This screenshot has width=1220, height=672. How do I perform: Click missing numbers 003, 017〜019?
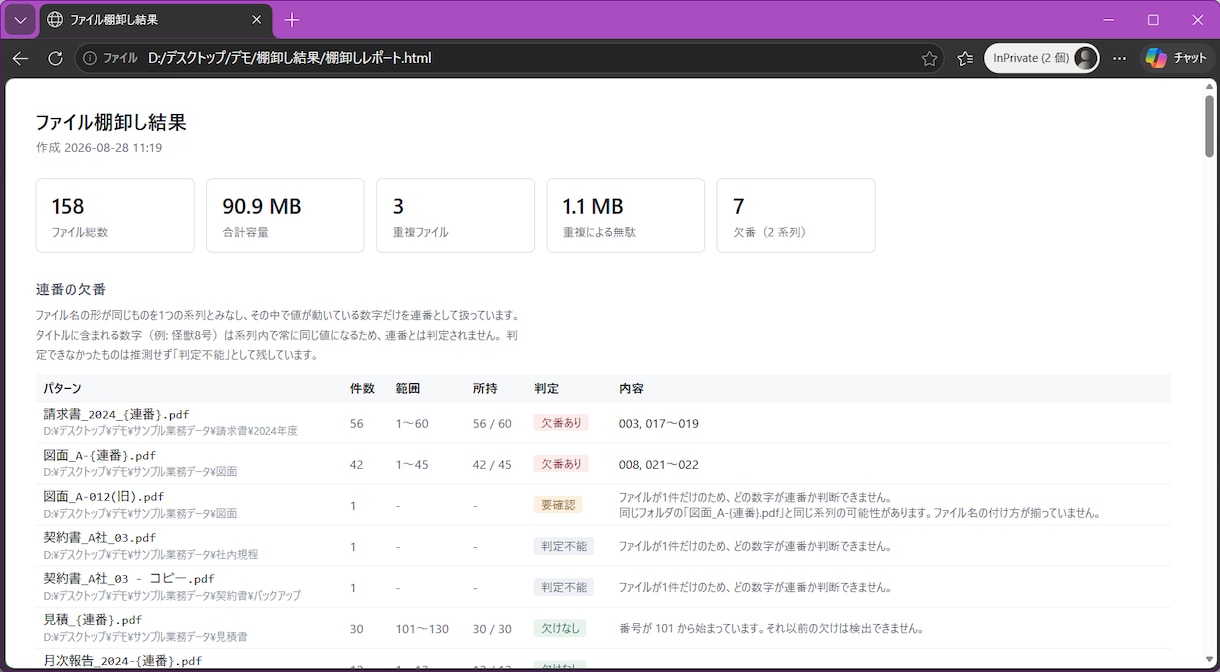(x=659, y=424)
